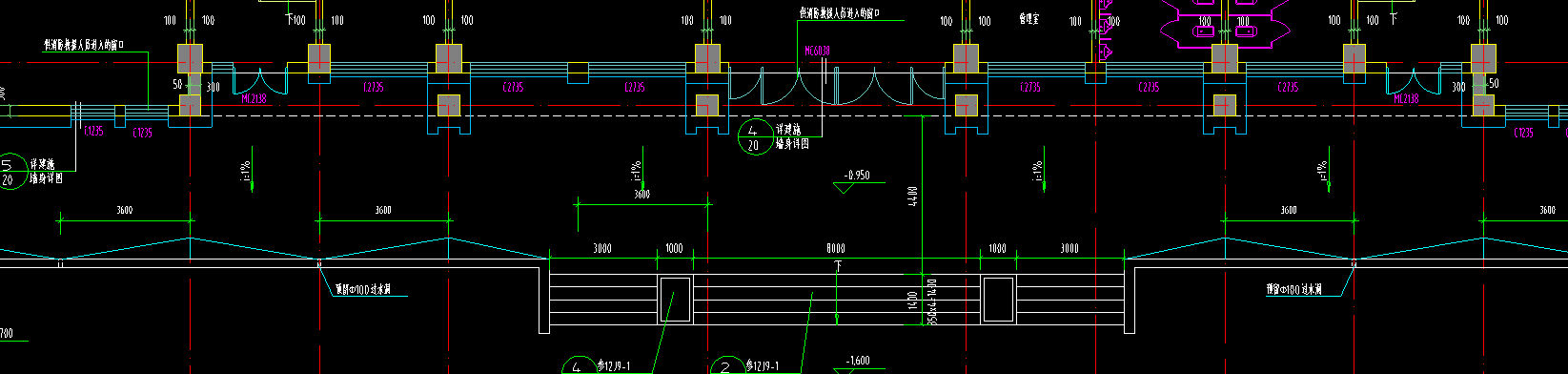
Task: Click the -1.600 elevation marker text
Action: 857,361
